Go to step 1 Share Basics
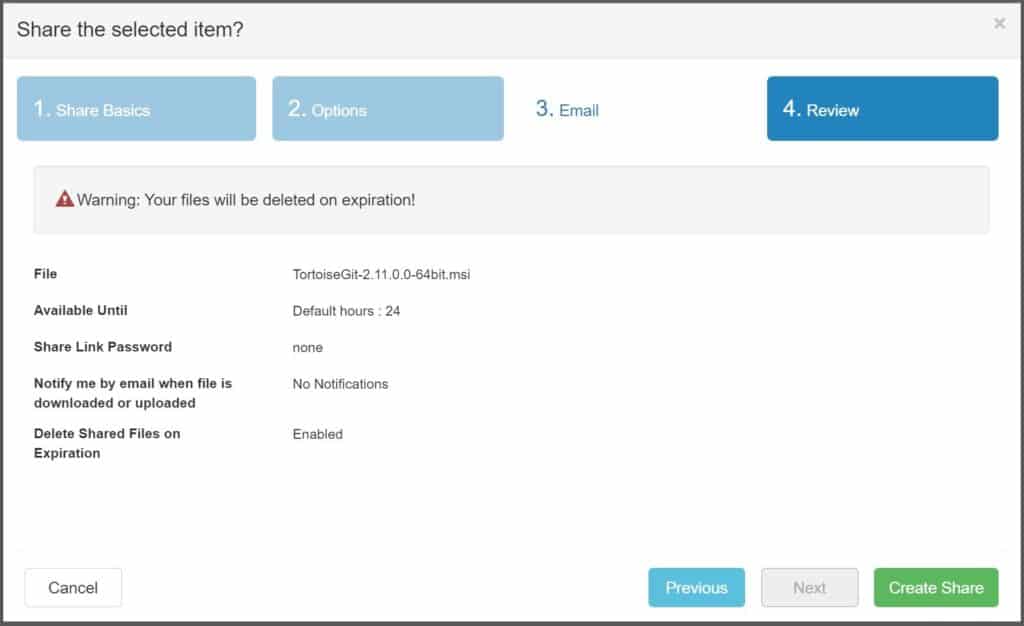Screen dimensions: 1024x626 [x=136, y=109]
